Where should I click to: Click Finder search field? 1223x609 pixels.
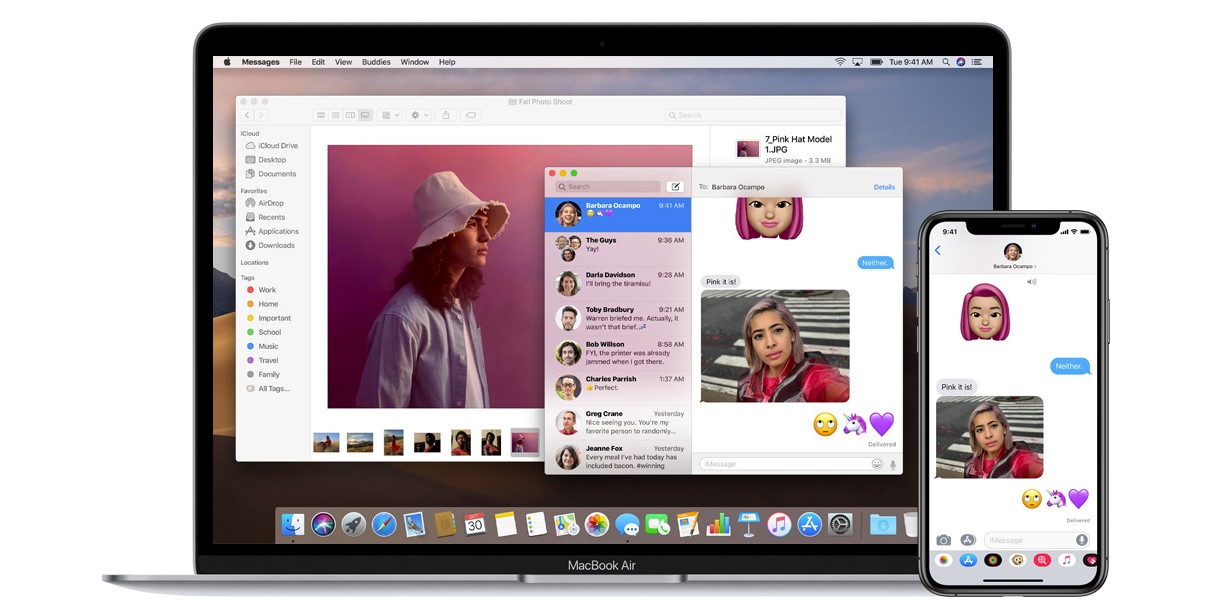[755, 116]
